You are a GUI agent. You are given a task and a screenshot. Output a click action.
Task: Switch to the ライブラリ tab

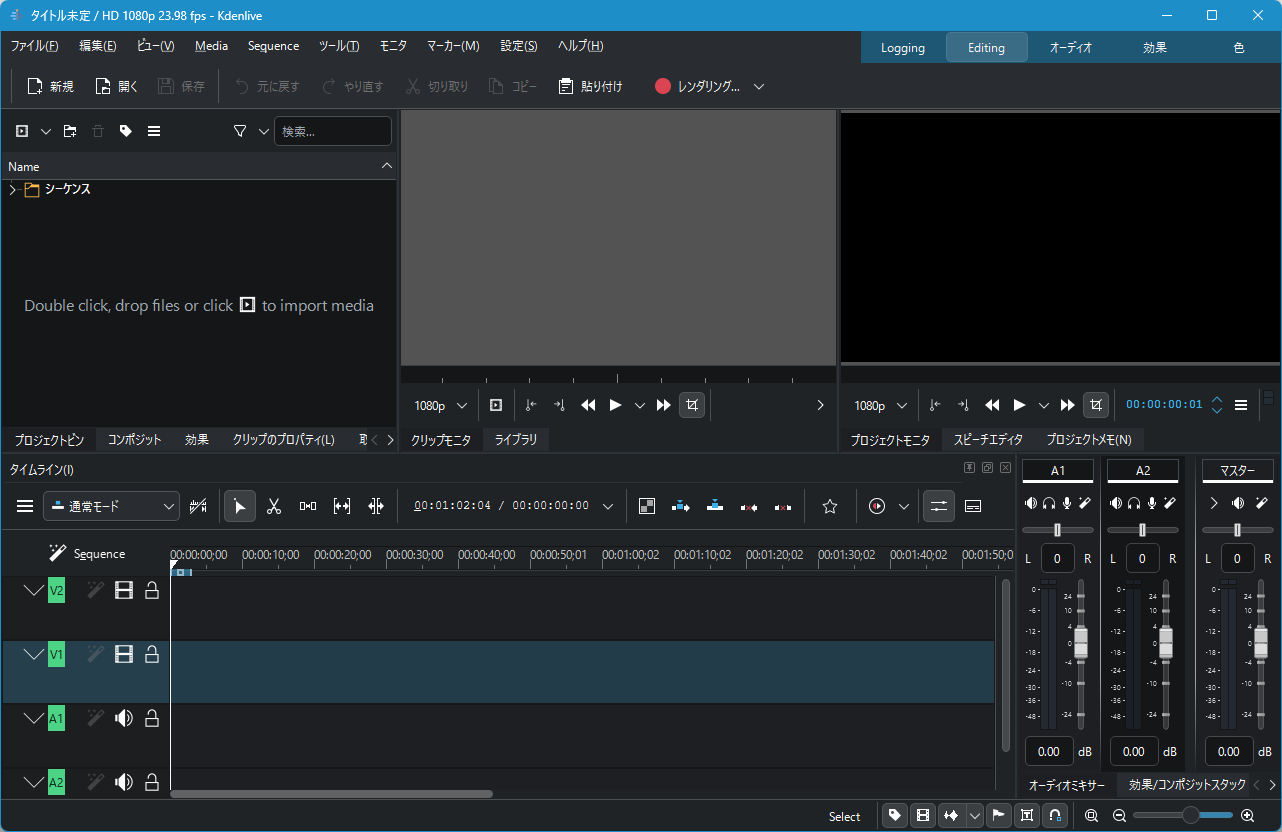point(516,440)
